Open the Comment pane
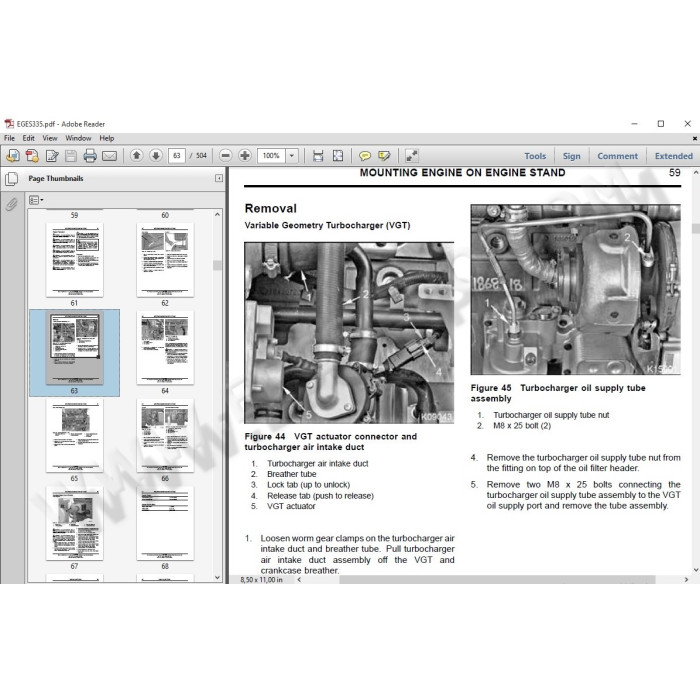The height and width of the screenshot is (700, 700). click(x=617, y=156)
